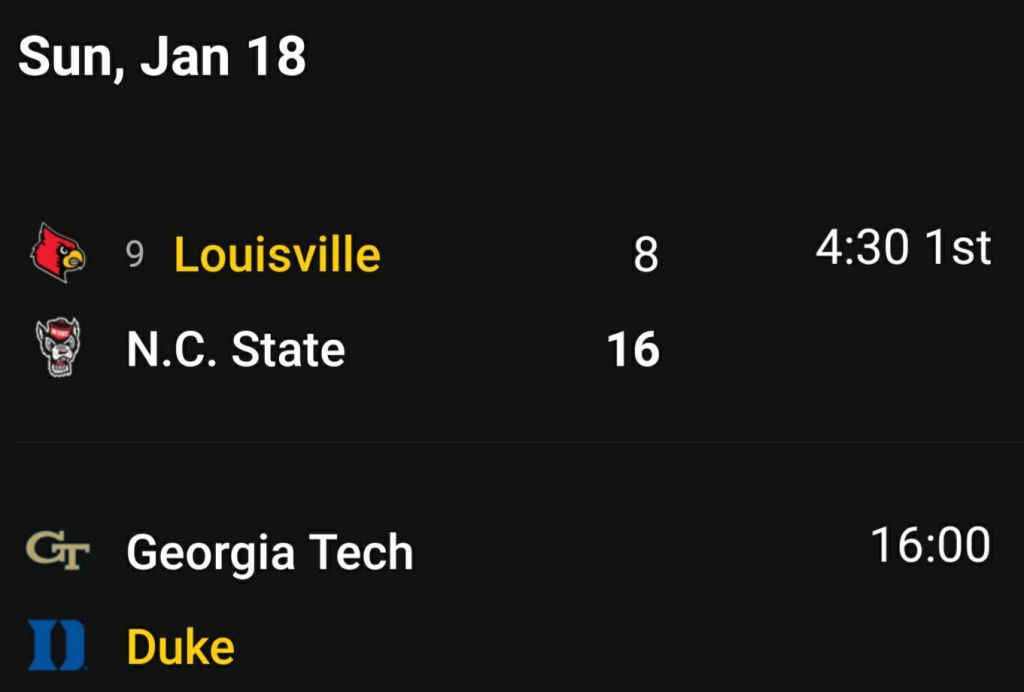1024x692 pixels.
Task: Open the N.C. State team name
Action: 236,350
